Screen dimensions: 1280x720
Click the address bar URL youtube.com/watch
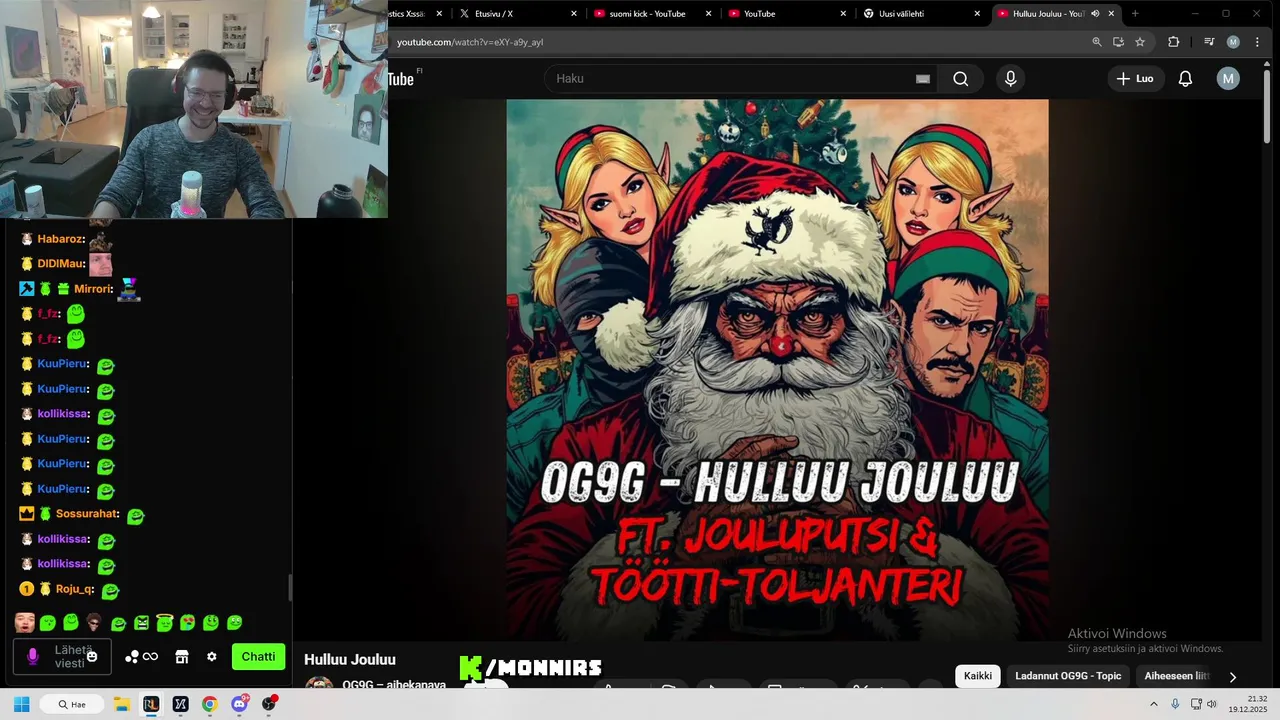point(470,42)
